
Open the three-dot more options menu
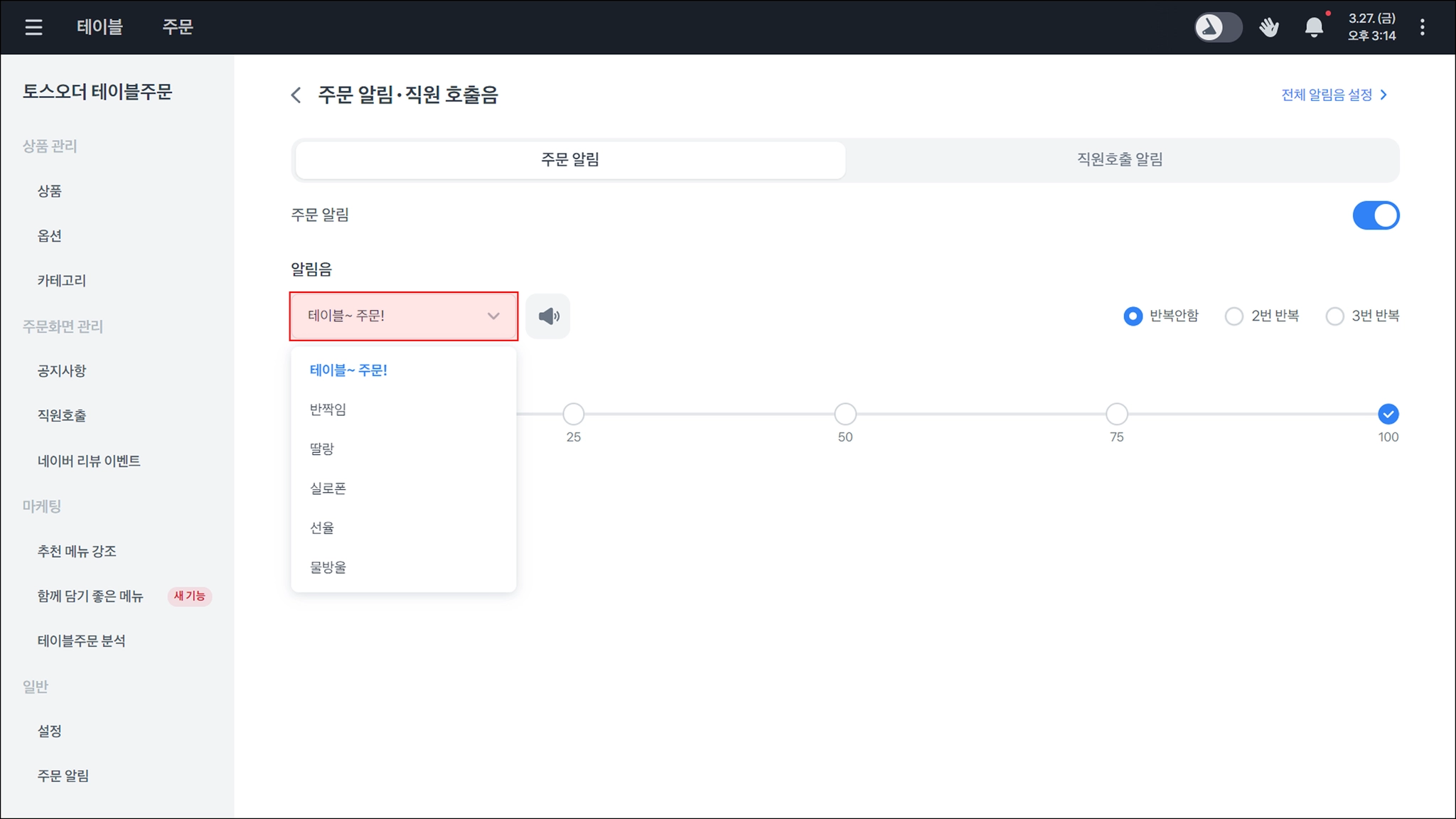1422,27
